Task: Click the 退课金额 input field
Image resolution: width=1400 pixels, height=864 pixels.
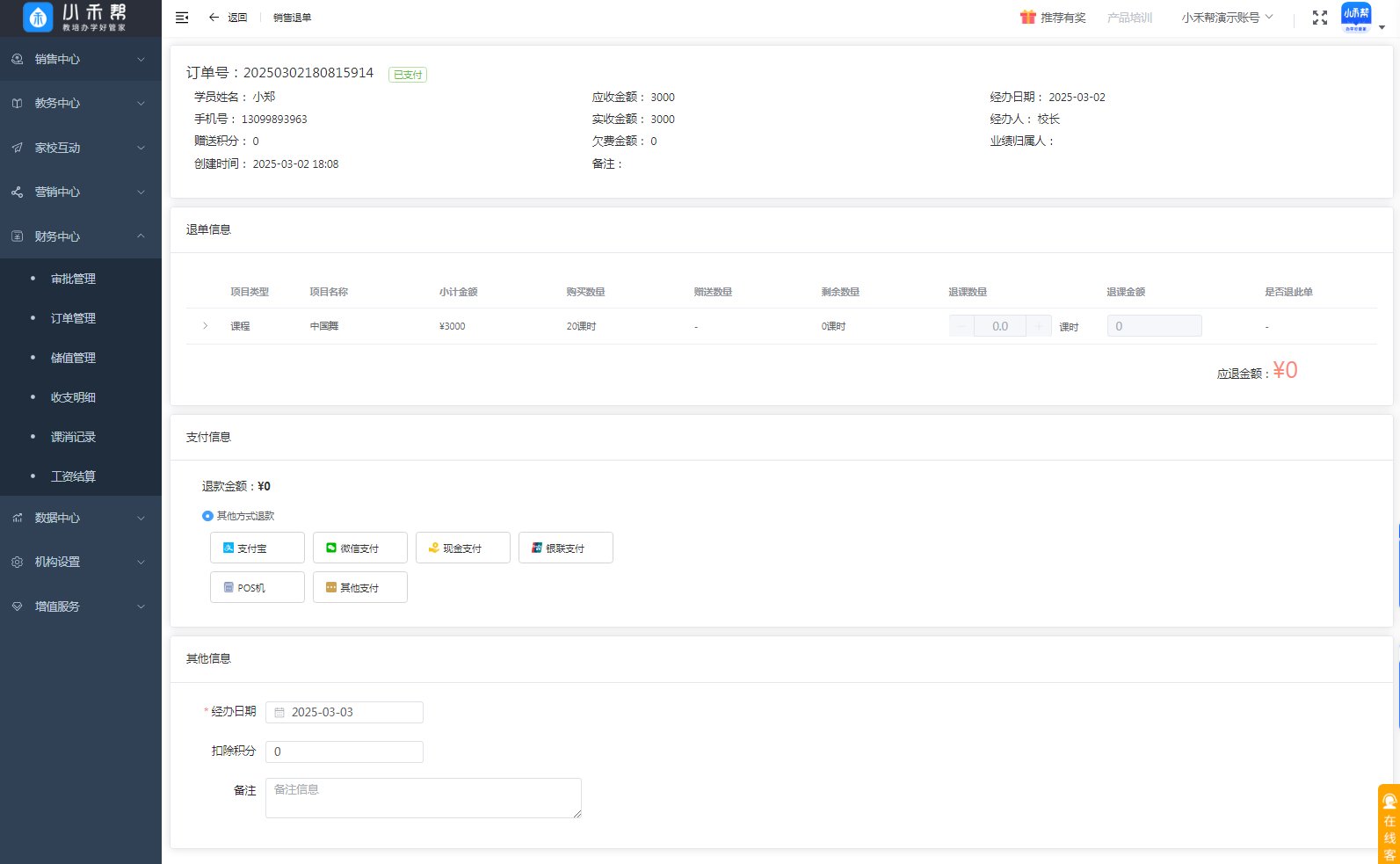Action: point(1154,326)
